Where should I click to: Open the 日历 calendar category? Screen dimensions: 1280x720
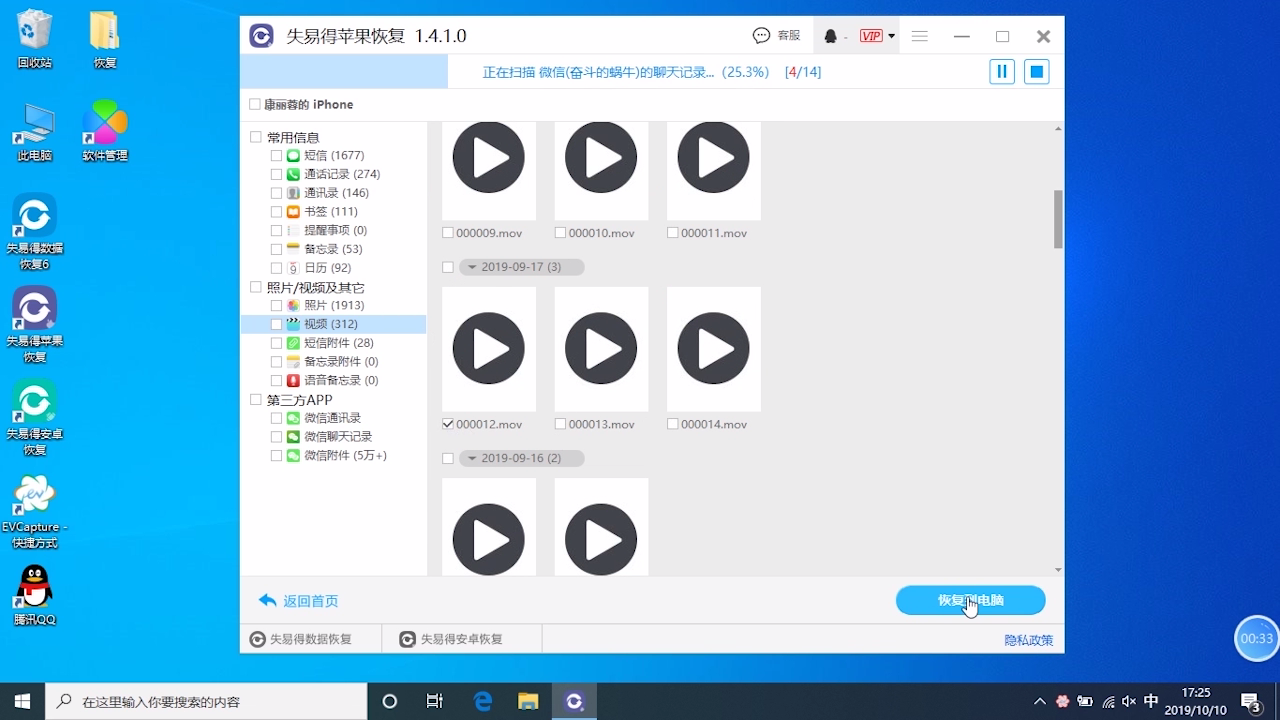pyautogui.click(x=327, y=268)
